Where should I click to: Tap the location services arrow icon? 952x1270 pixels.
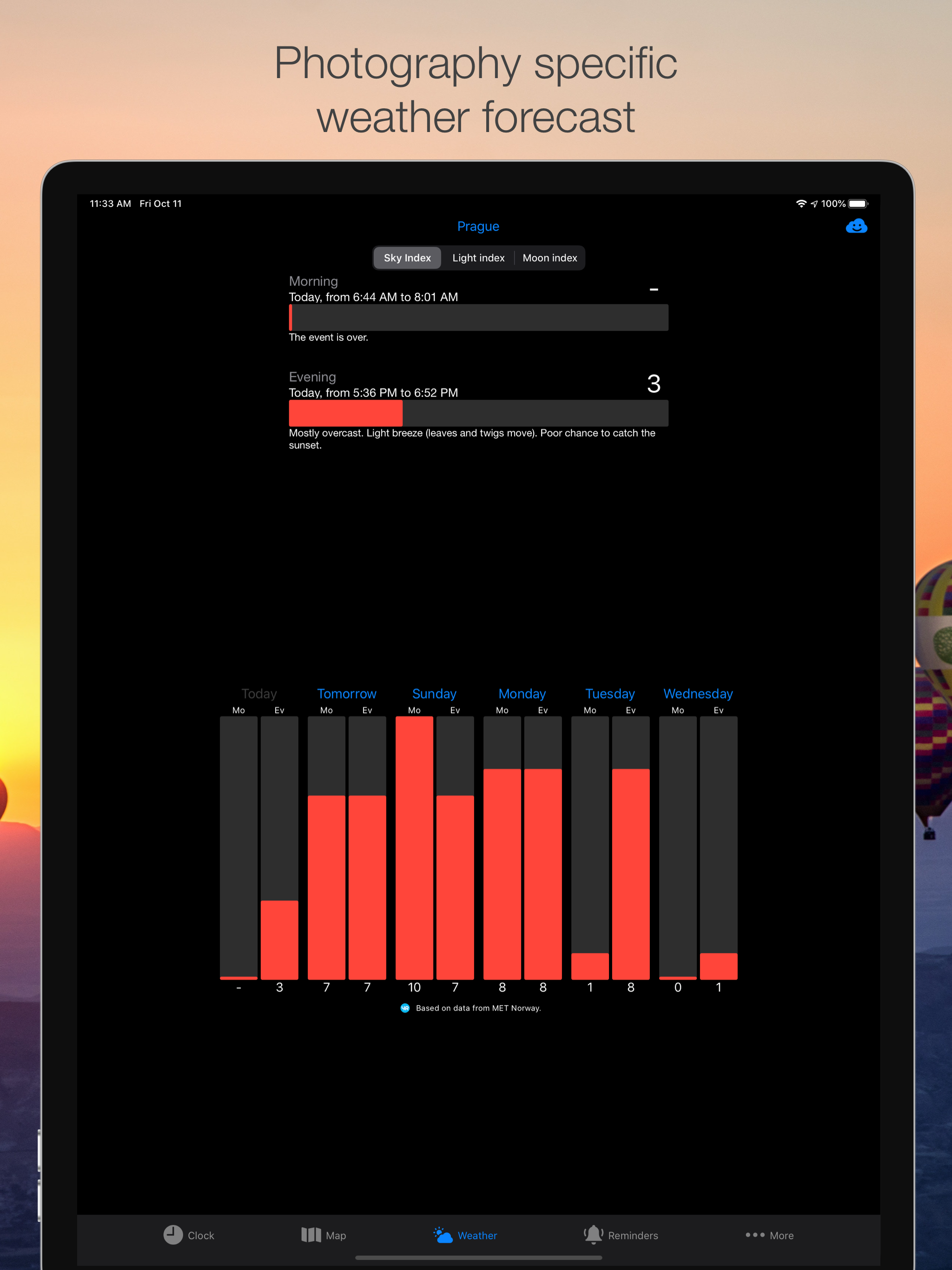pos(814,204)
